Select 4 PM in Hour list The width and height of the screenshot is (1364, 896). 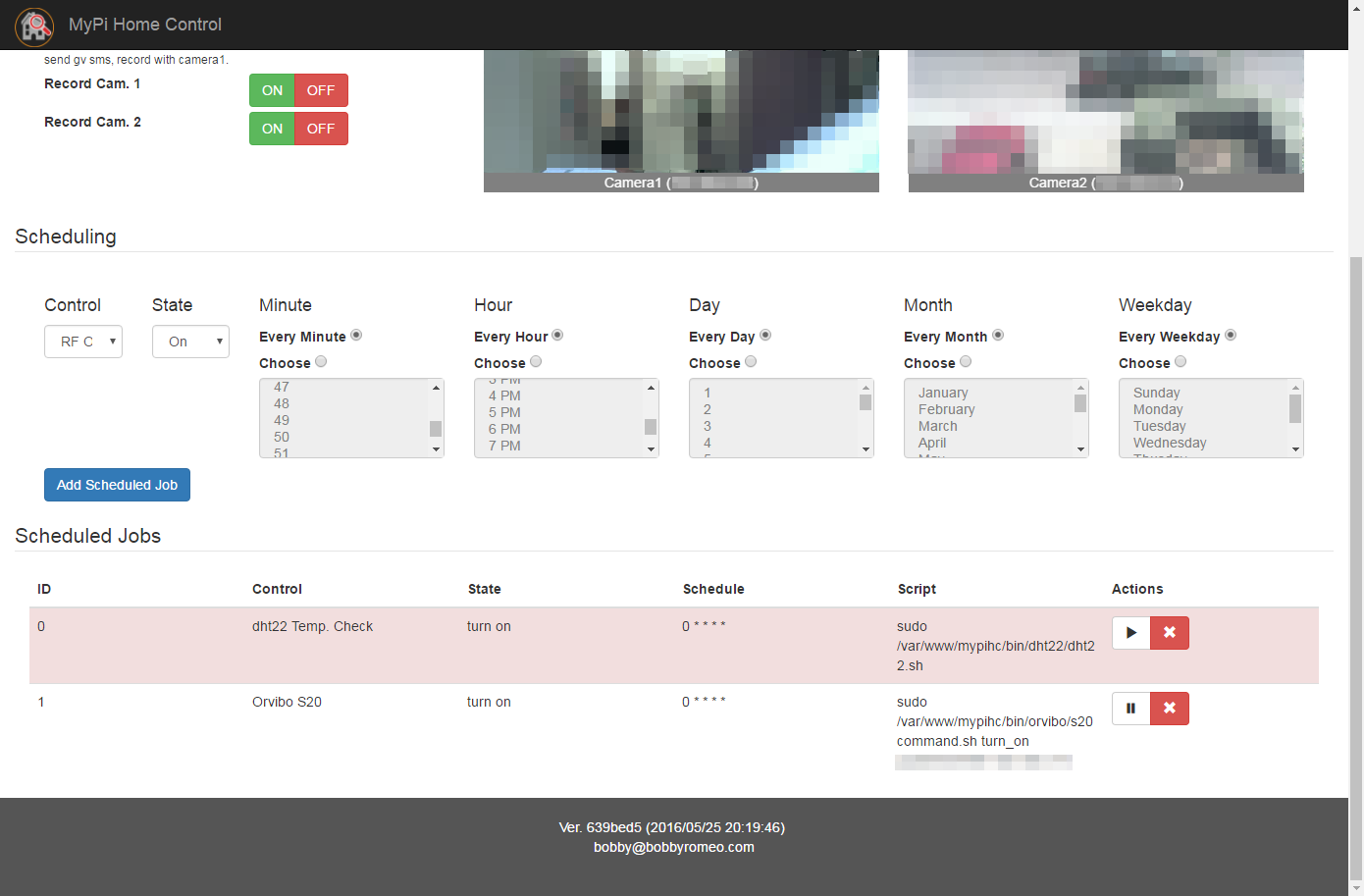click(x=504, y=395)
